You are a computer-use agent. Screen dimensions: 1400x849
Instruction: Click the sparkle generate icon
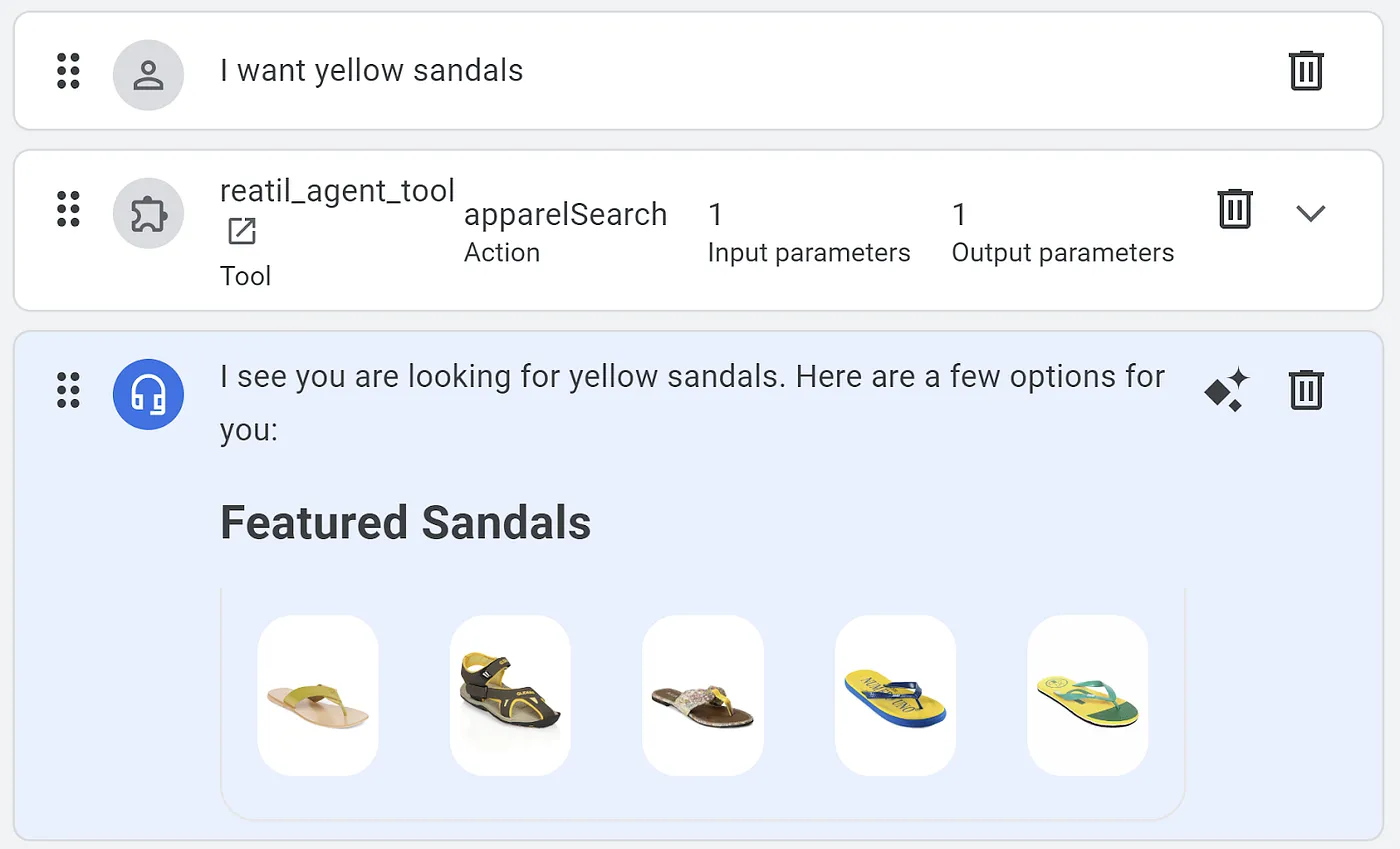[x=1226, y=389]
